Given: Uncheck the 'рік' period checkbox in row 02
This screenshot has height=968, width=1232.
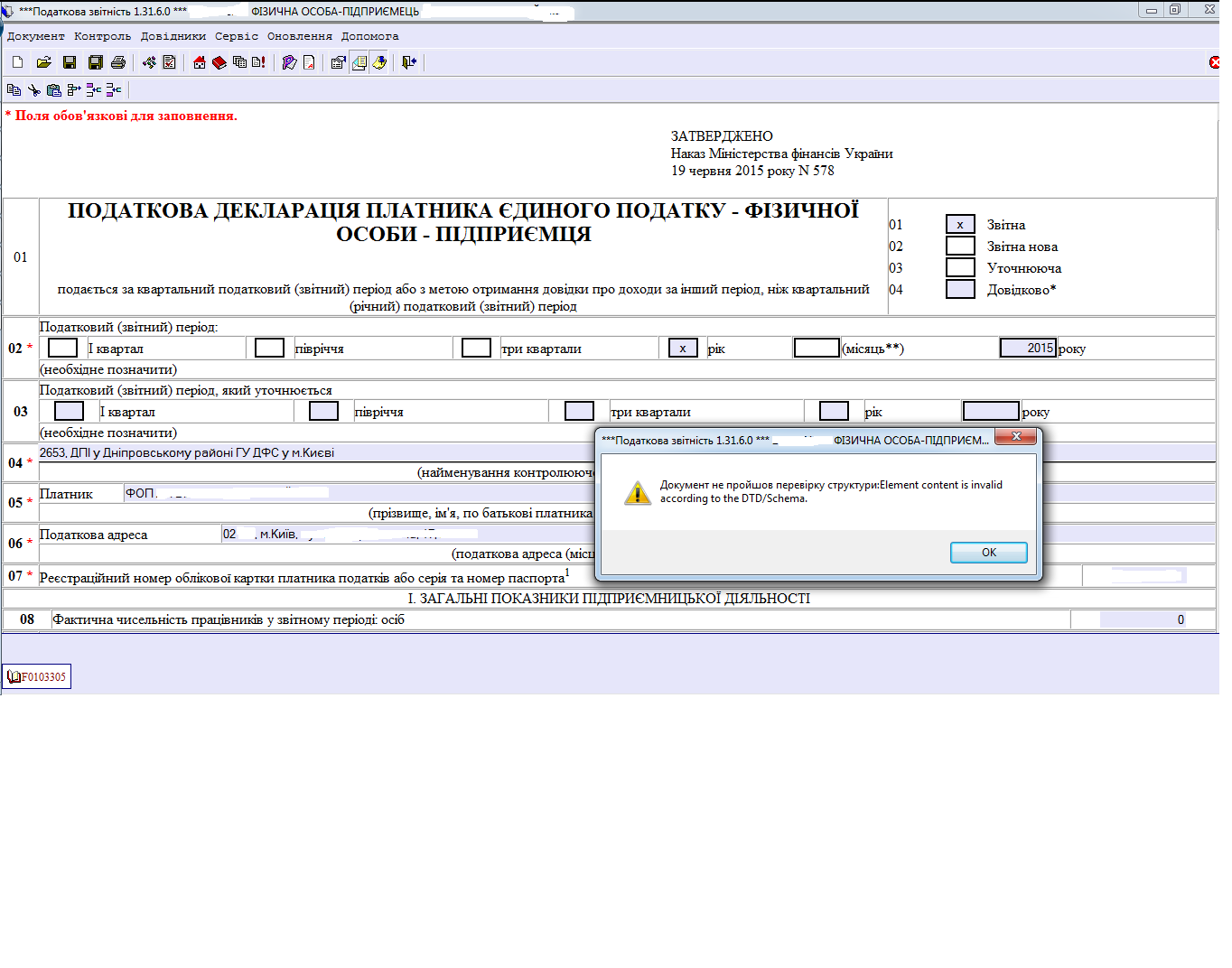Looking at the screenshot, I should click(683, 349).
